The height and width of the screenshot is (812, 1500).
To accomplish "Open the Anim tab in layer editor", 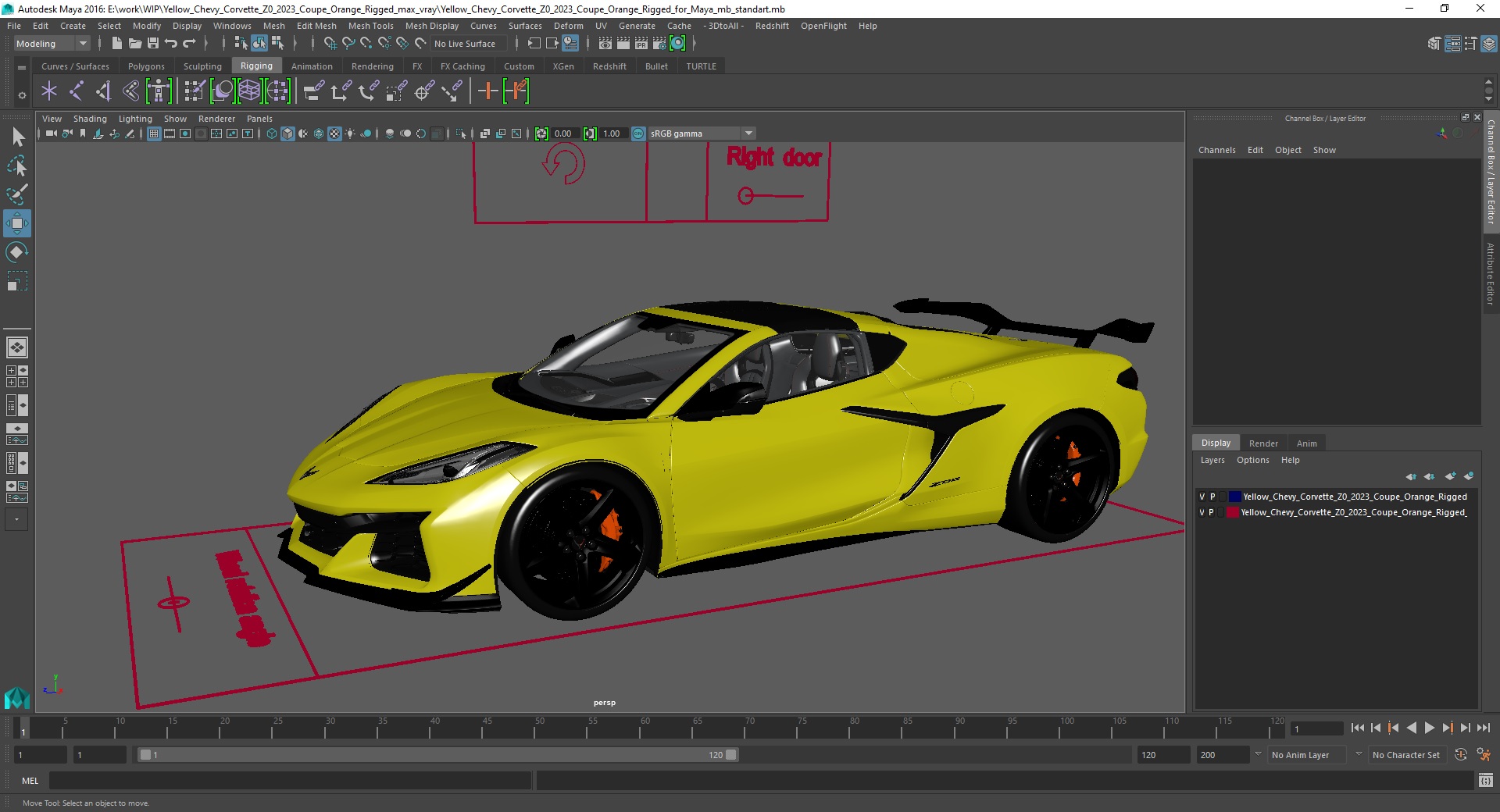I will pos(1306,443).
